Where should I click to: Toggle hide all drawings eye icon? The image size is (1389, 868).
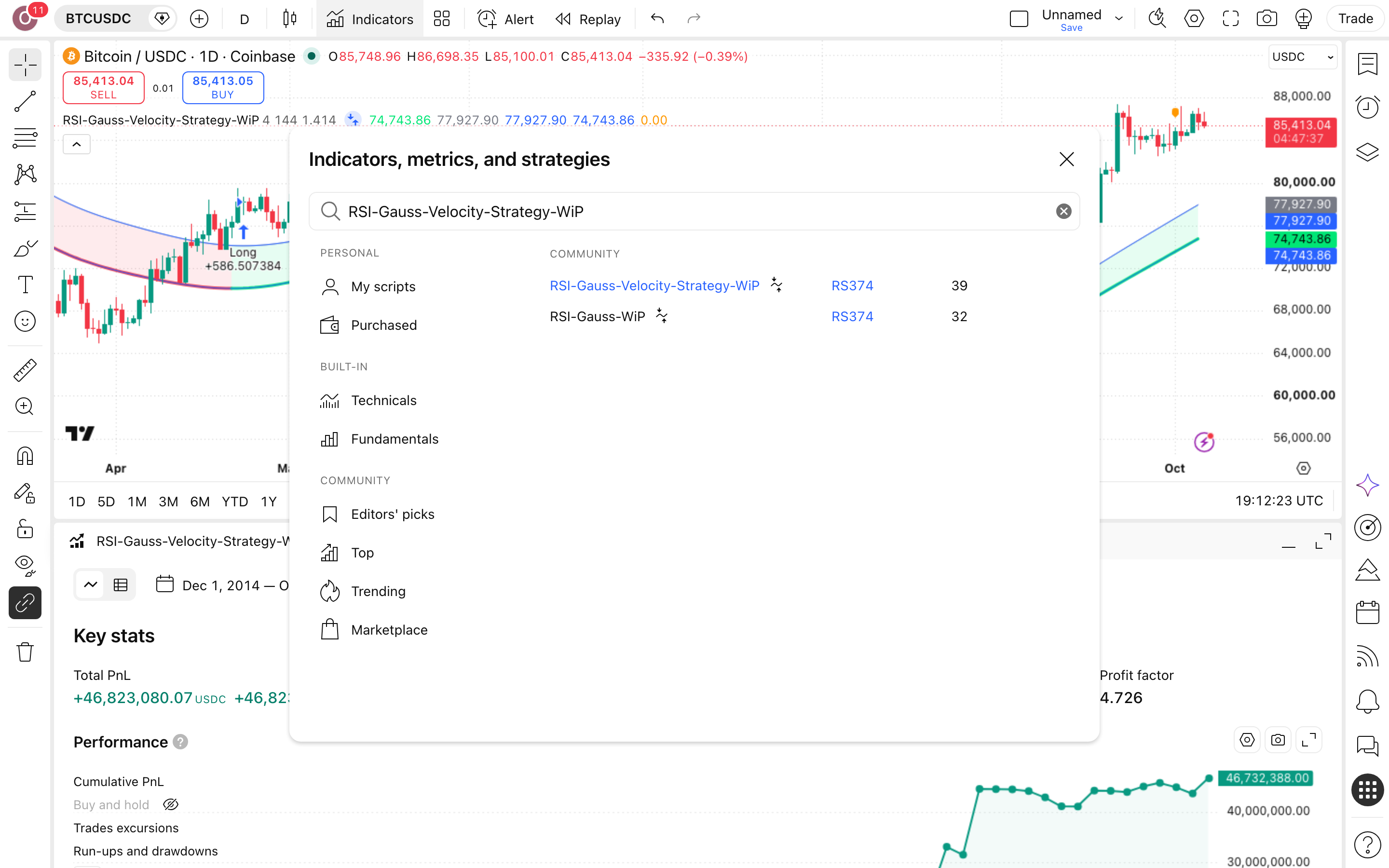[25, 566]
